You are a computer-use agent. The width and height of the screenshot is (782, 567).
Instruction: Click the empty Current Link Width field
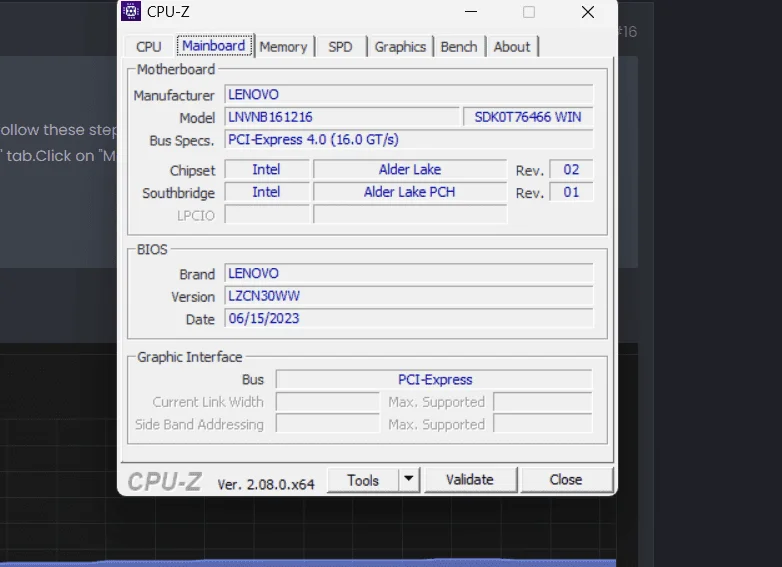(328, 402)
